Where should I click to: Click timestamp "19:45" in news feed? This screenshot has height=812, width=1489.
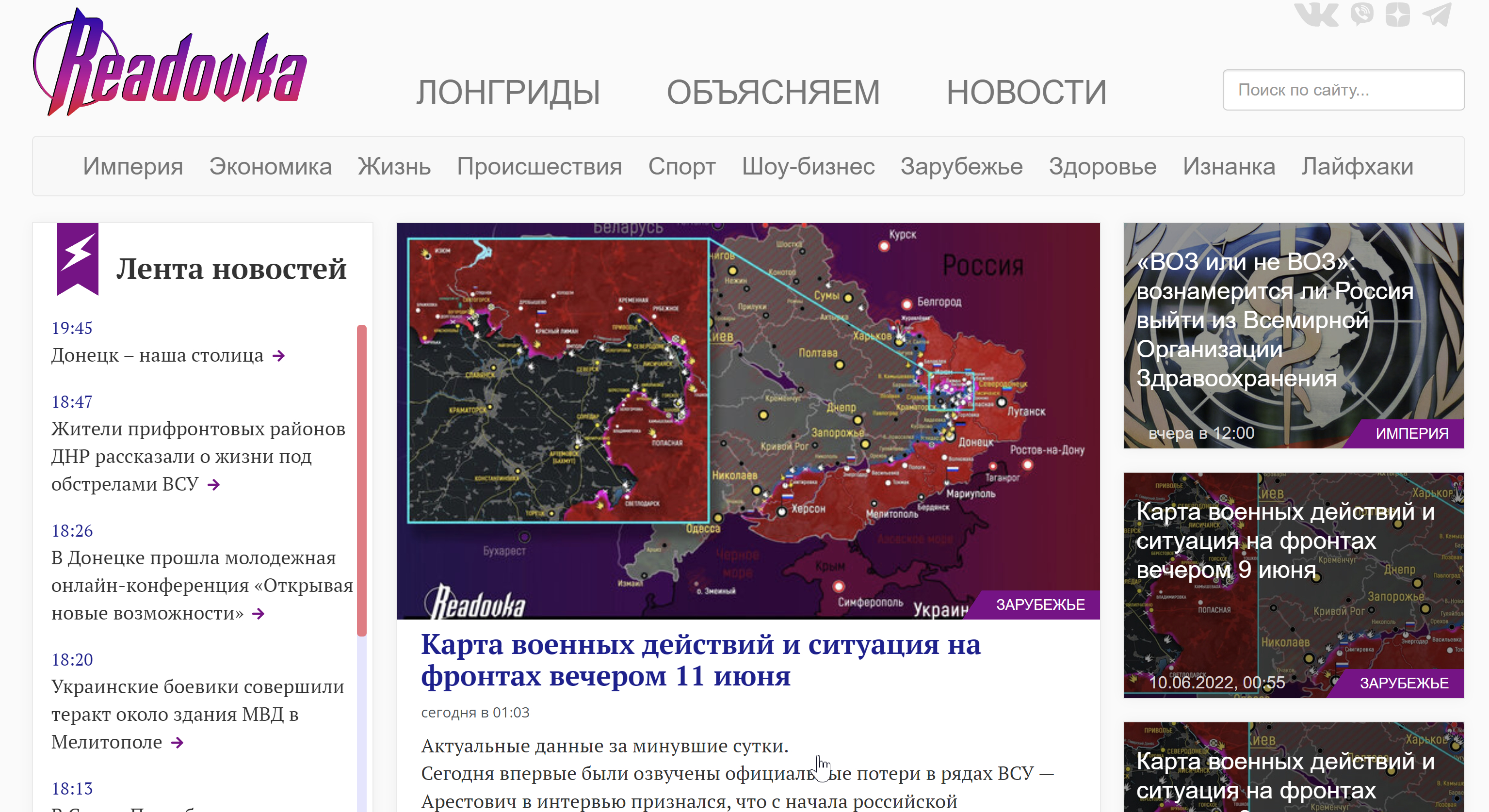(72, 328)
